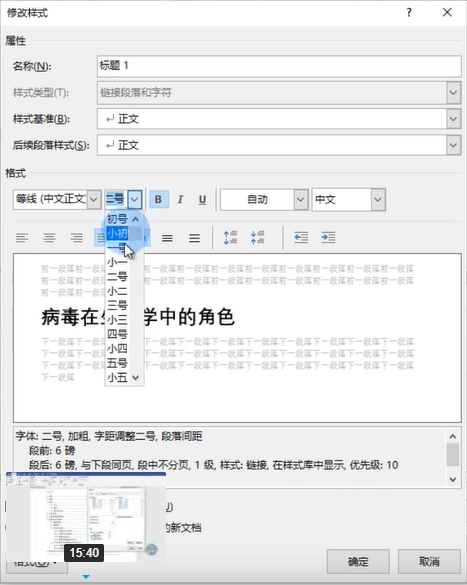Open the font color dropdown 自动
Image resolution: width=467 pixels, height=585 pixels.
tap(301, 200)
